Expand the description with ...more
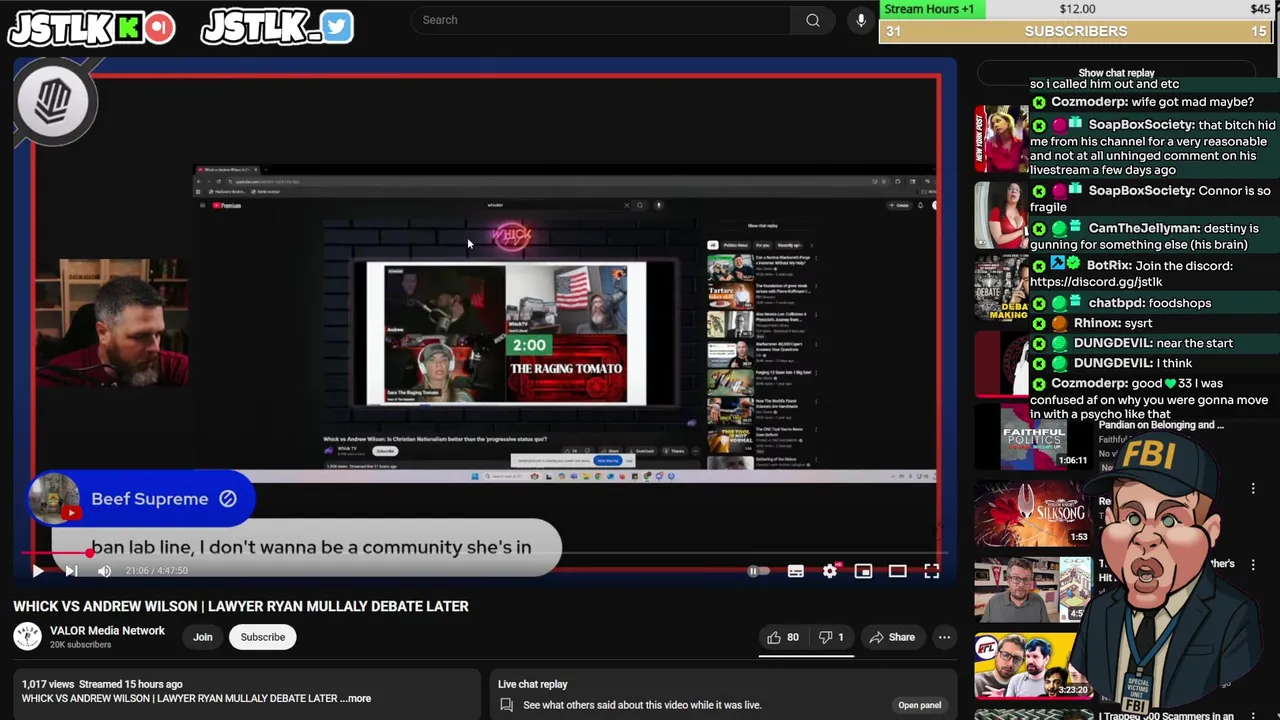The height and width of the screenshot is (720, 1280). [x=358, y=699]
